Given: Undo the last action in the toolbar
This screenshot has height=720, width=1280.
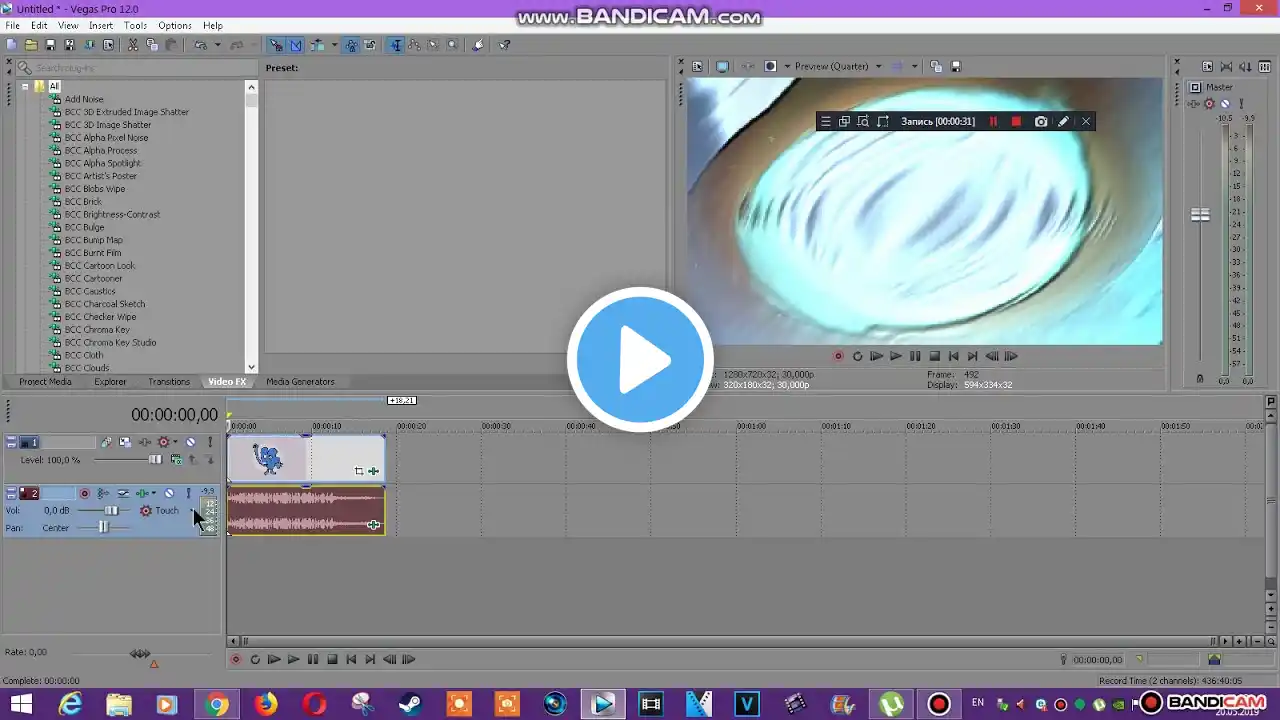Looking at the screenshot, I should 200,45.
